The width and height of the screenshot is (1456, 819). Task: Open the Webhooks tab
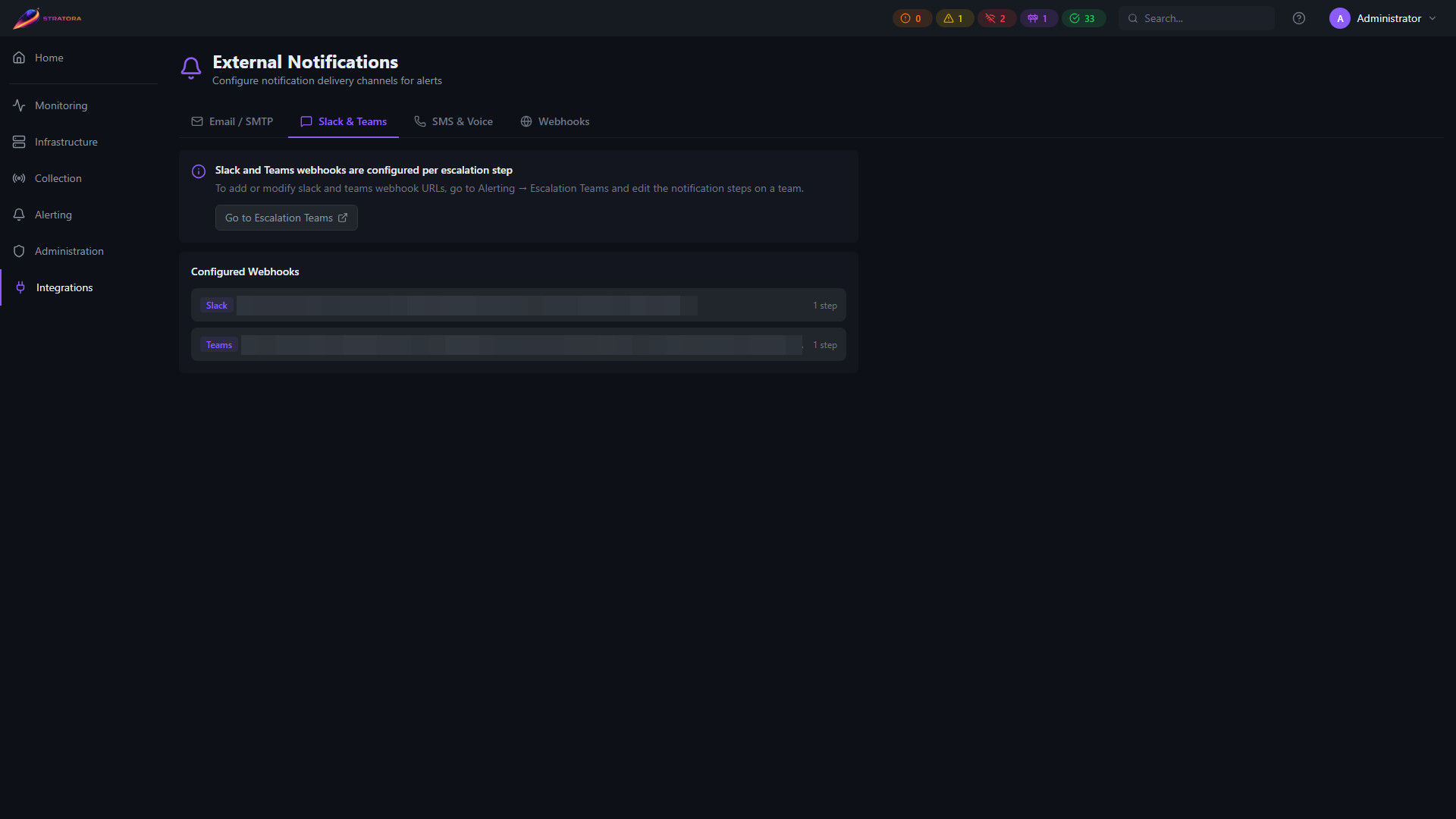555,121
